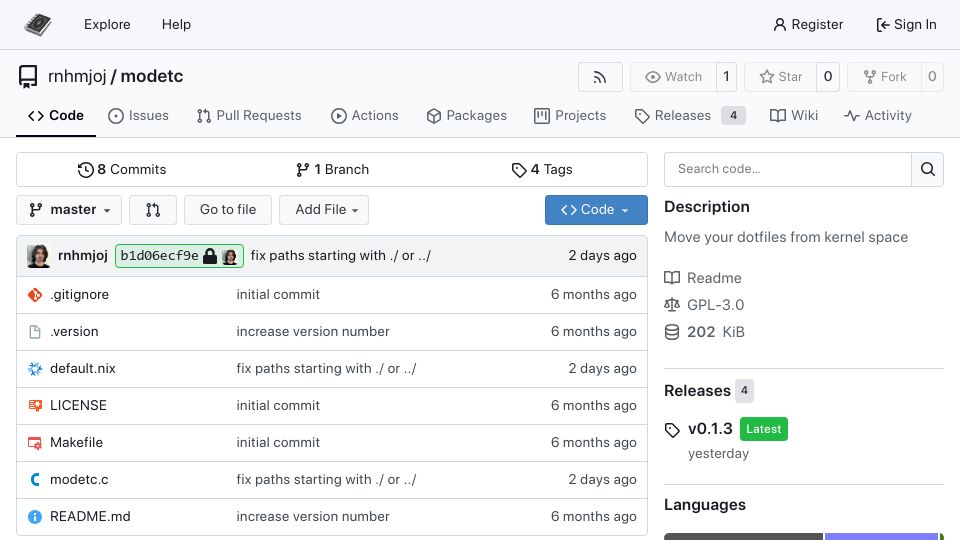
Task: Click the watchers count 1
Action: coord(726,77)
